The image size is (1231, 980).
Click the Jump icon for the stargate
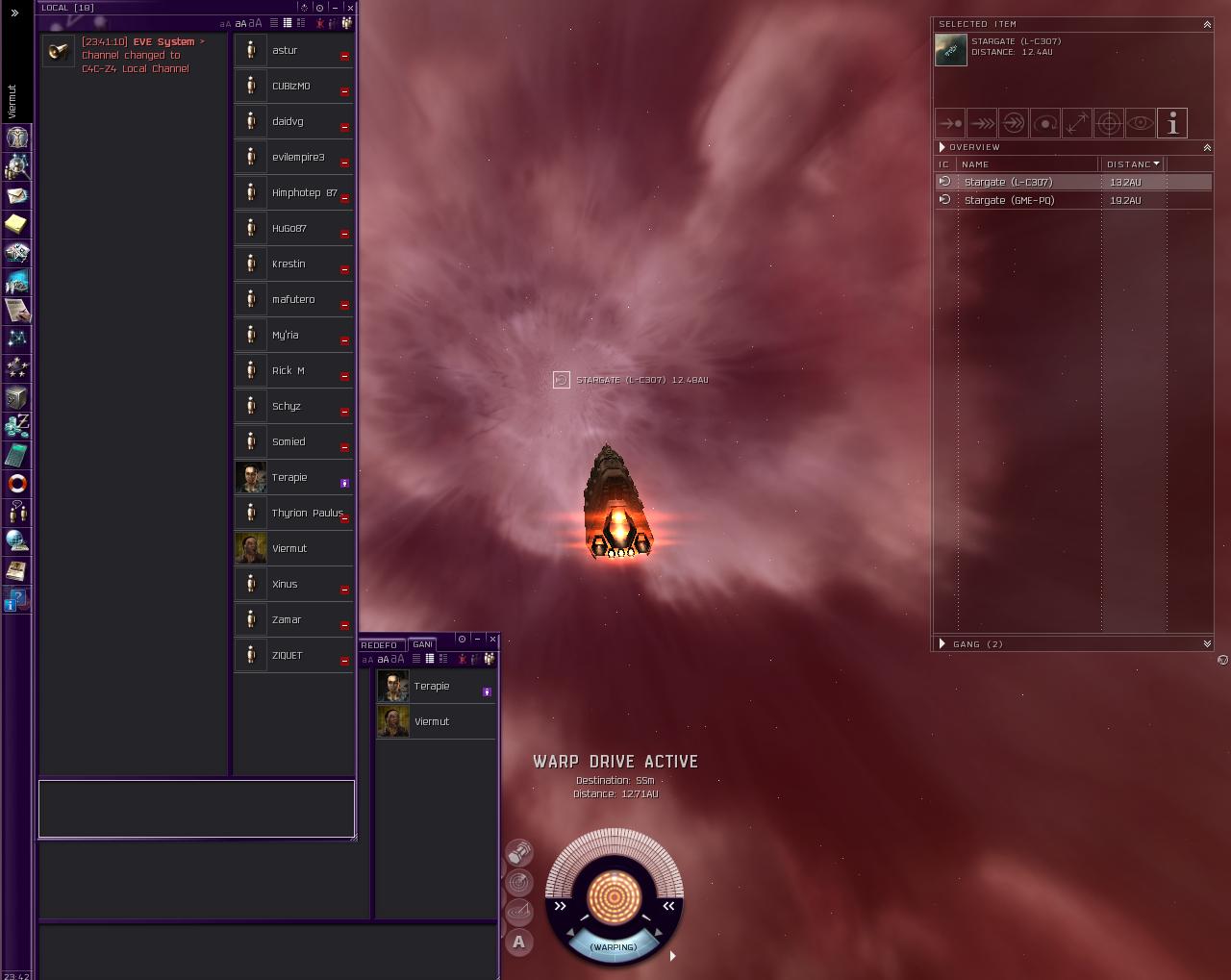(1014, 123)
